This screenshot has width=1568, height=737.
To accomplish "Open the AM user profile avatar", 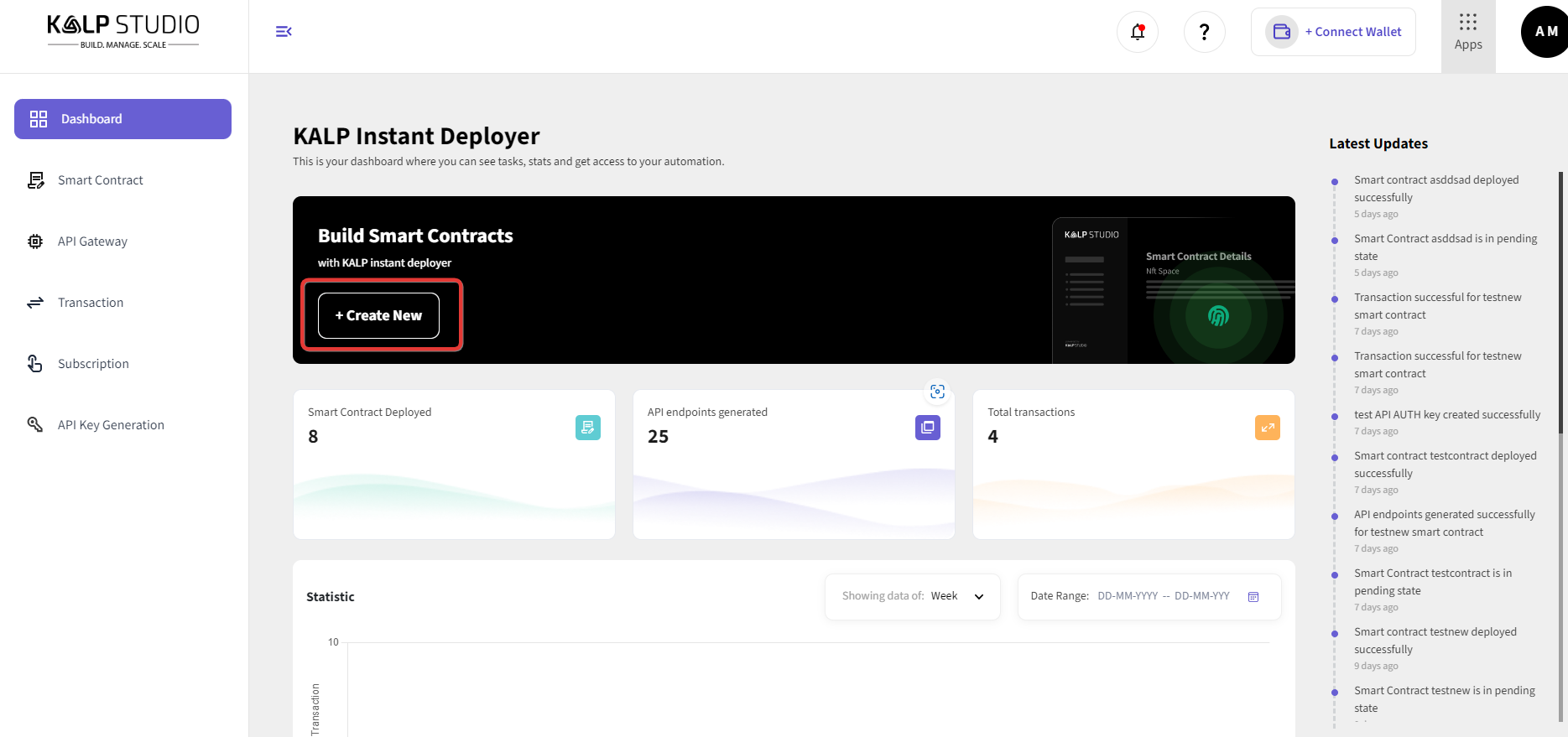I will pos(1544,32).
